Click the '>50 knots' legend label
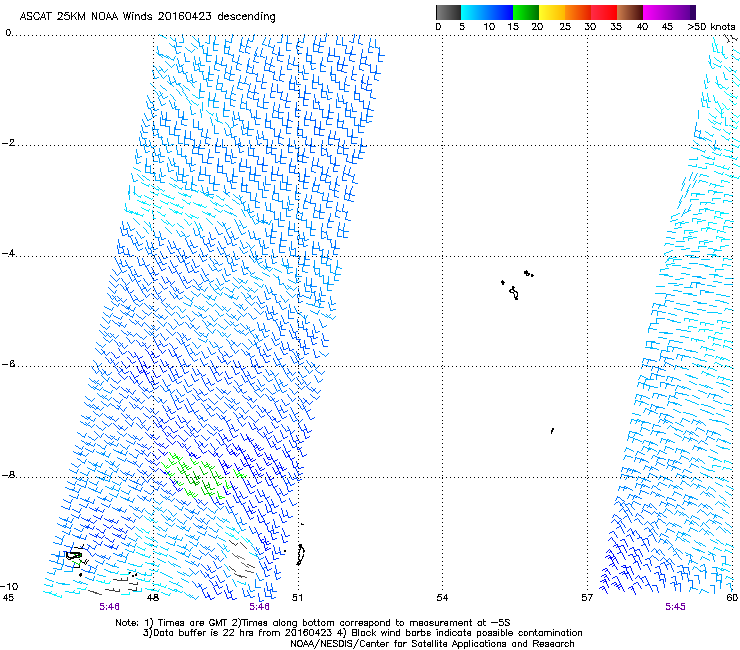Image resolution: width=740 pixels, height=650 pixels. point(711,27)
